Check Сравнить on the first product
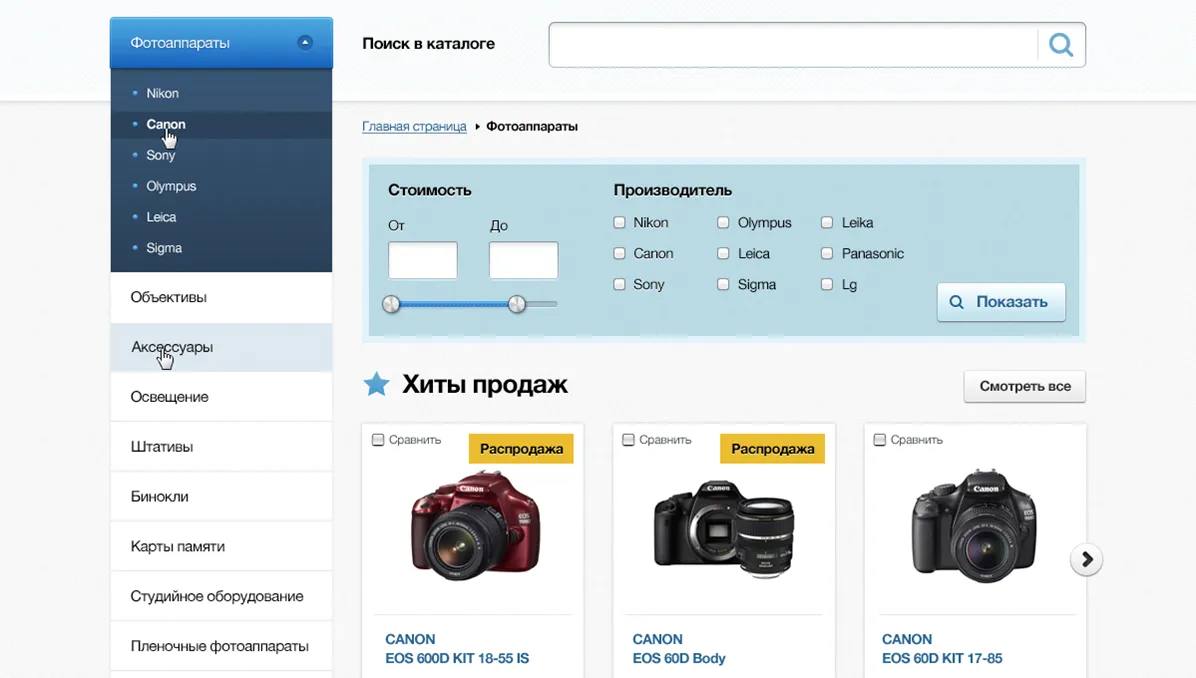 coord(378,440)
